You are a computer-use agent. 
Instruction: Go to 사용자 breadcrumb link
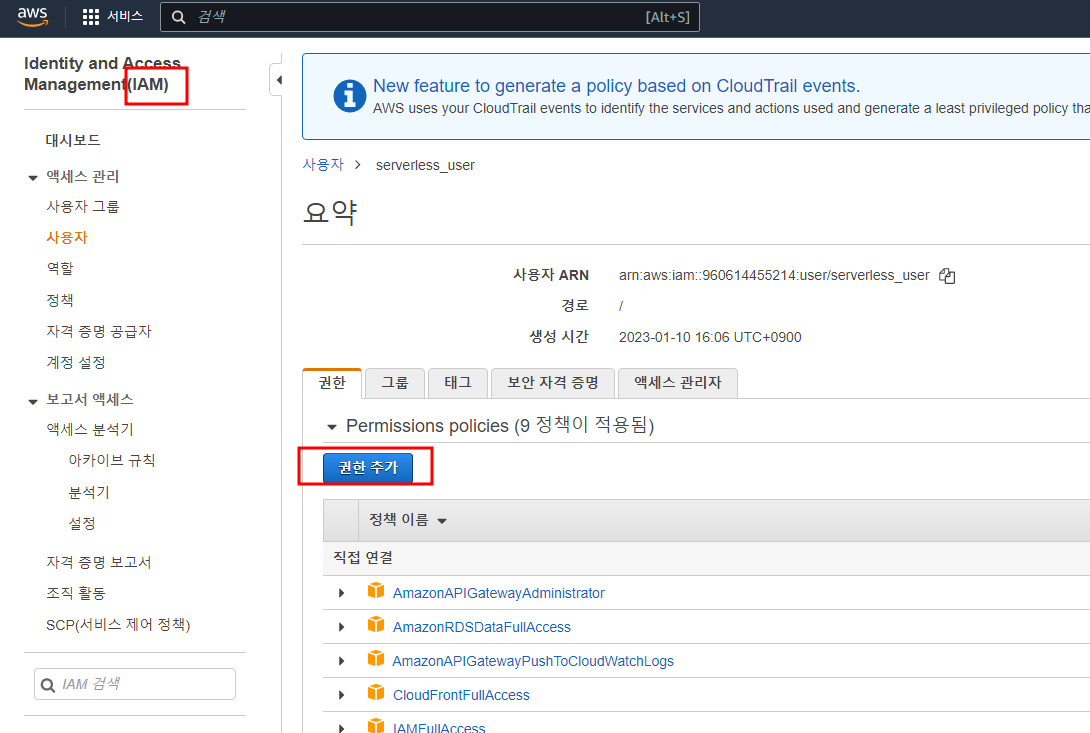point(323,165)
